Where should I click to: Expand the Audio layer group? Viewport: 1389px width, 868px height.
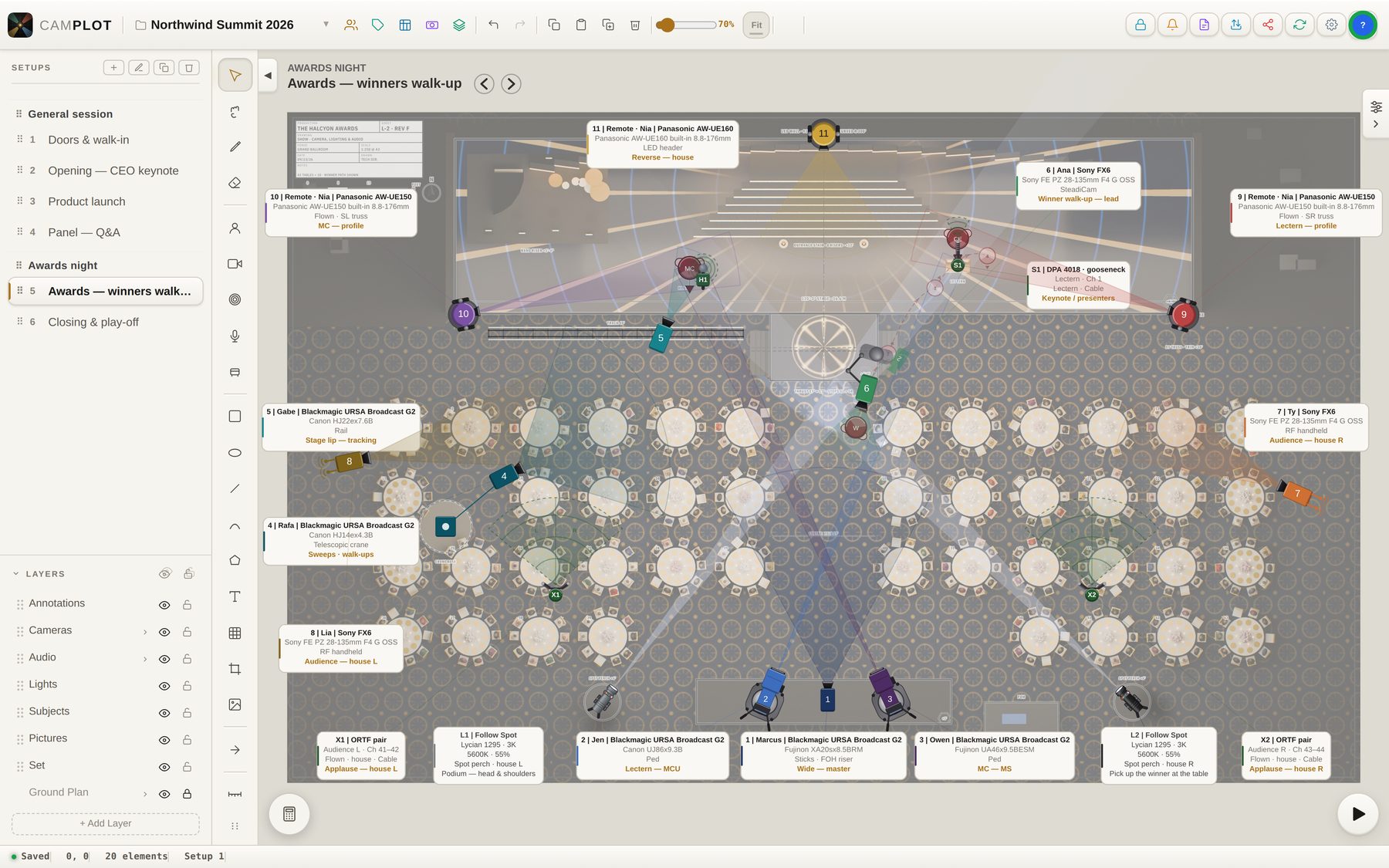[145, 659]
